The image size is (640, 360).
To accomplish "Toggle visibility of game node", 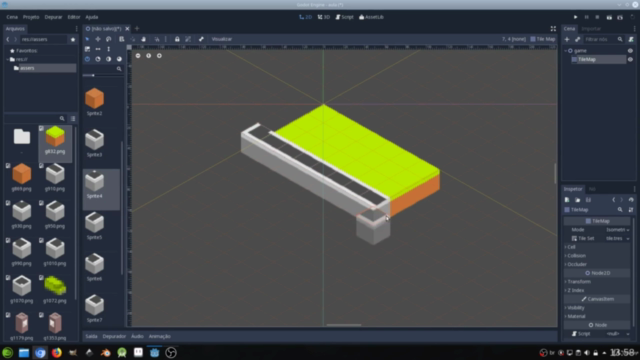I will 630,51.
